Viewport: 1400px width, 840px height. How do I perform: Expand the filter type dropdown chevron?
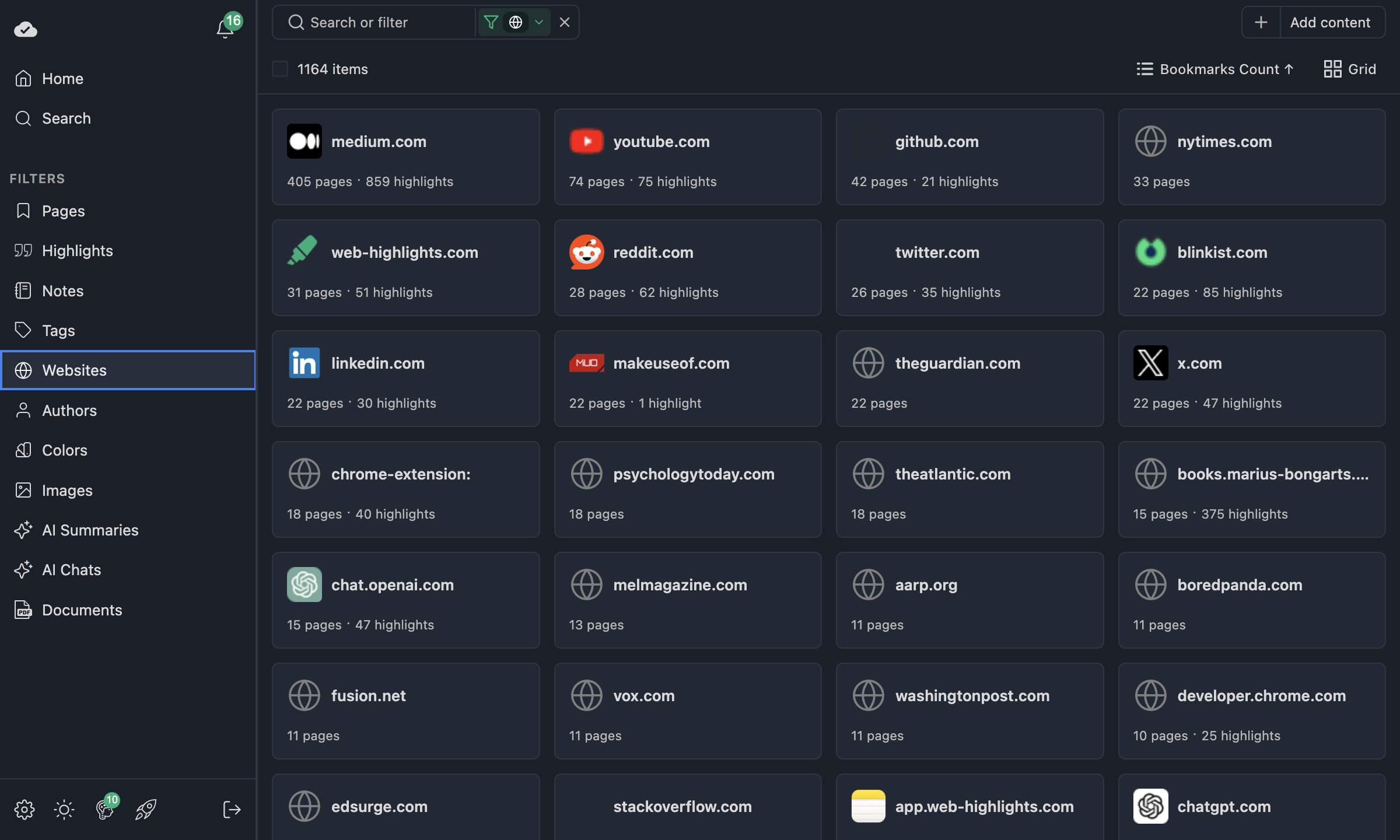(539, 22)
